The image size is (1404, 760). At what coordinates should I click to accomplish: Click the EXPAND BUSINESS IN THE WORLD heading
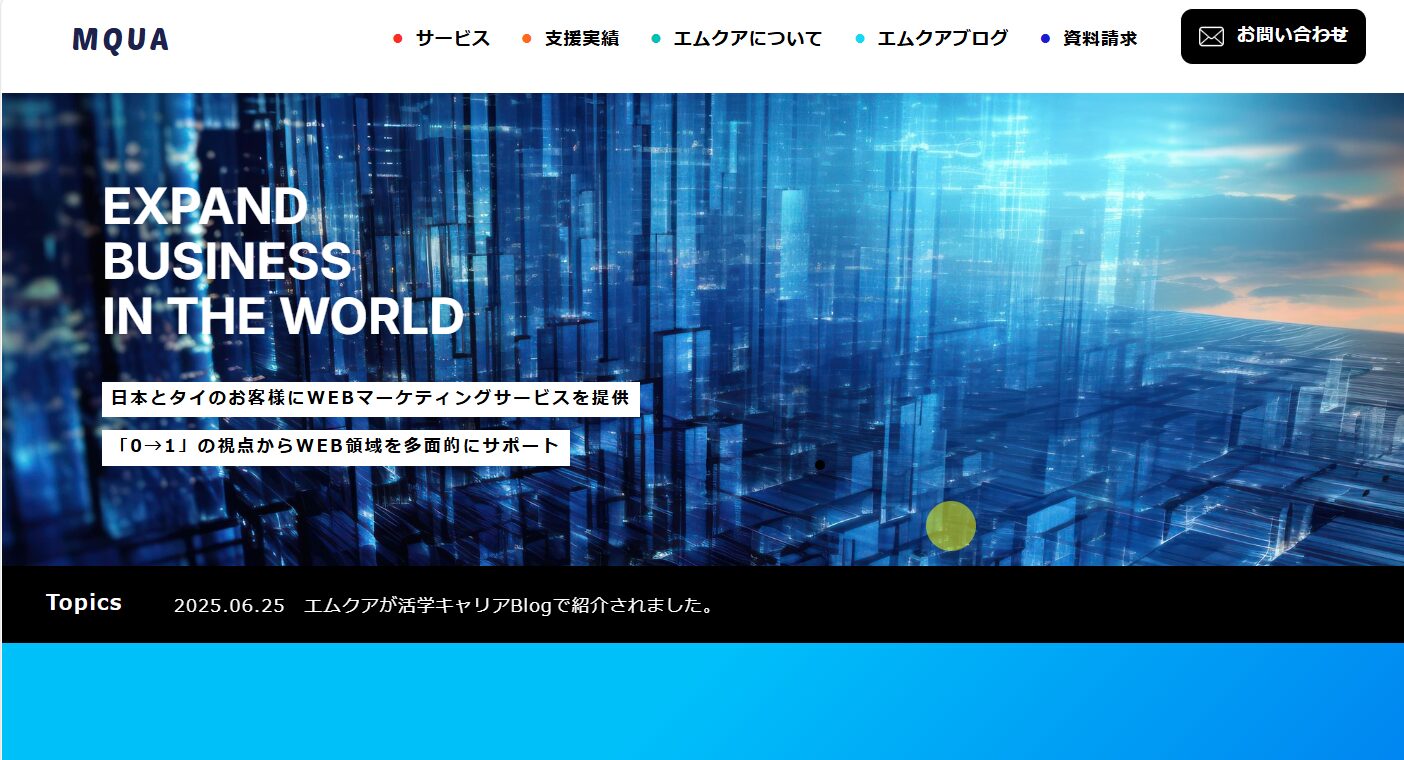[x=282, y=262]
